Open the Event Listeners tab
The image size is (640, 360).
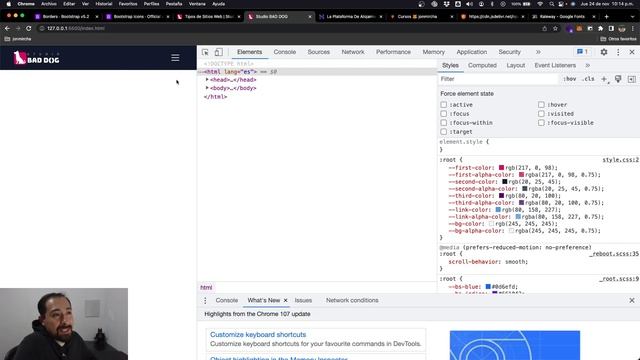(x=555, y=65)
